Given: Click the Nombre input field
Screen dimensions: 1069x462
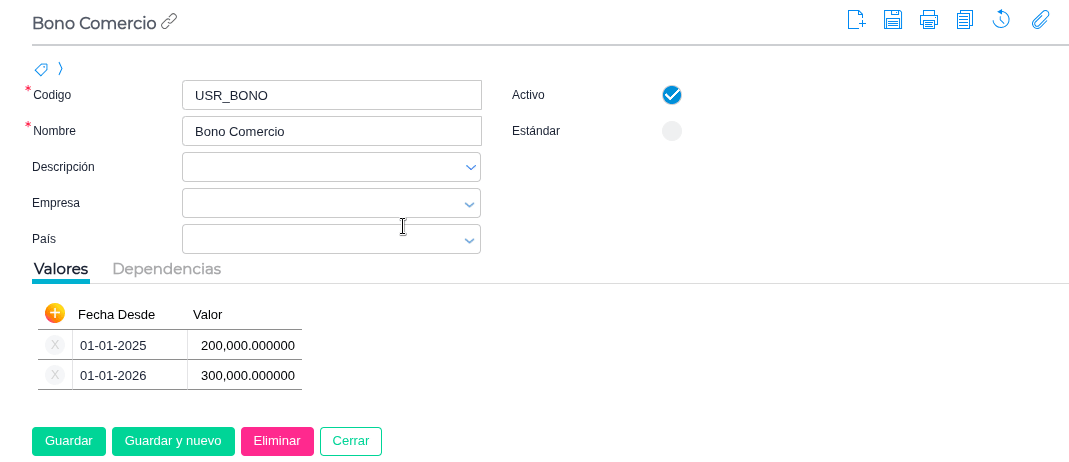Looking at the screenshot, I should click(x=332, y=131).
